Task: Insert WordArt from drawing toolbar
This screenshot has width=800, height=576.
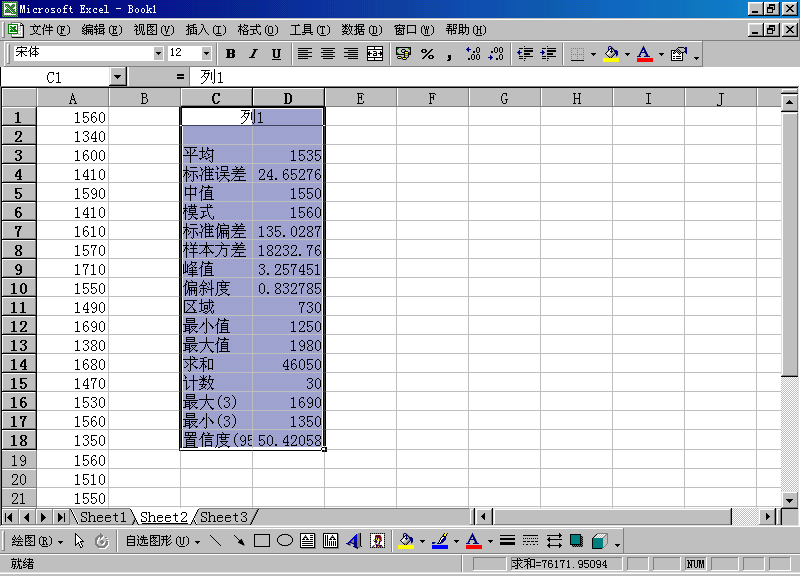Action: [354, 541]
